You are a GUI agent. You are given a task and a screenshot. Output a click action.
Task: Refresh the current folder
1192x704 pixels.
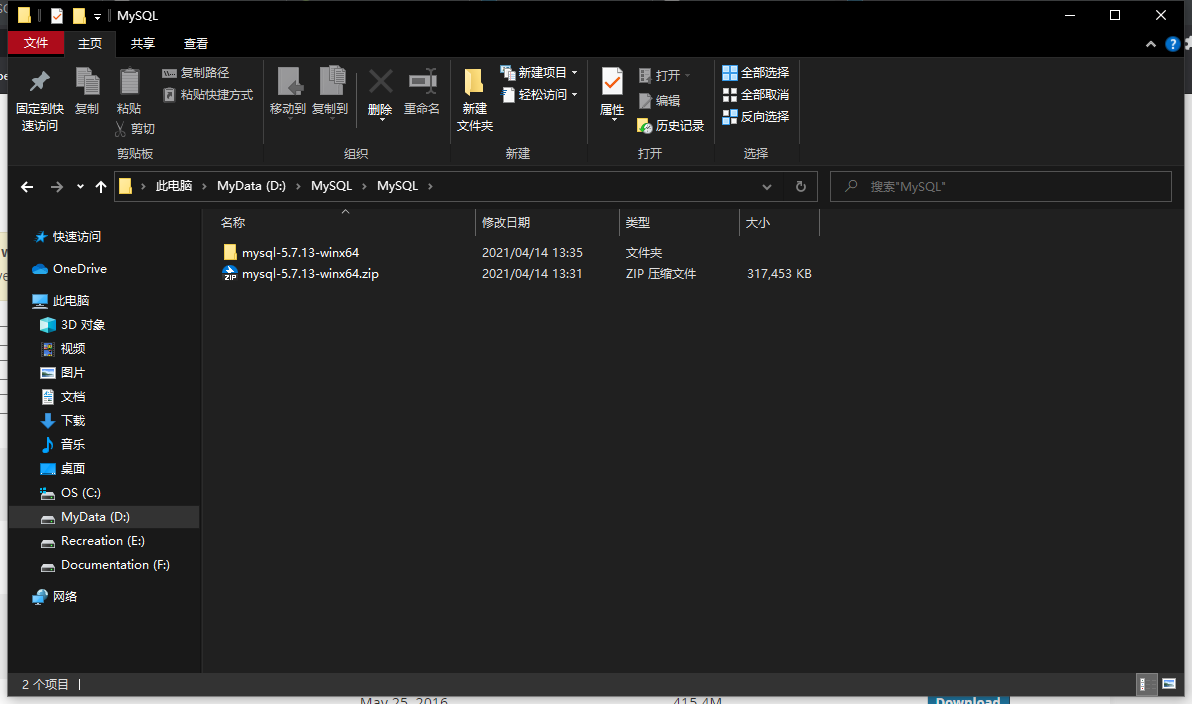800,186
